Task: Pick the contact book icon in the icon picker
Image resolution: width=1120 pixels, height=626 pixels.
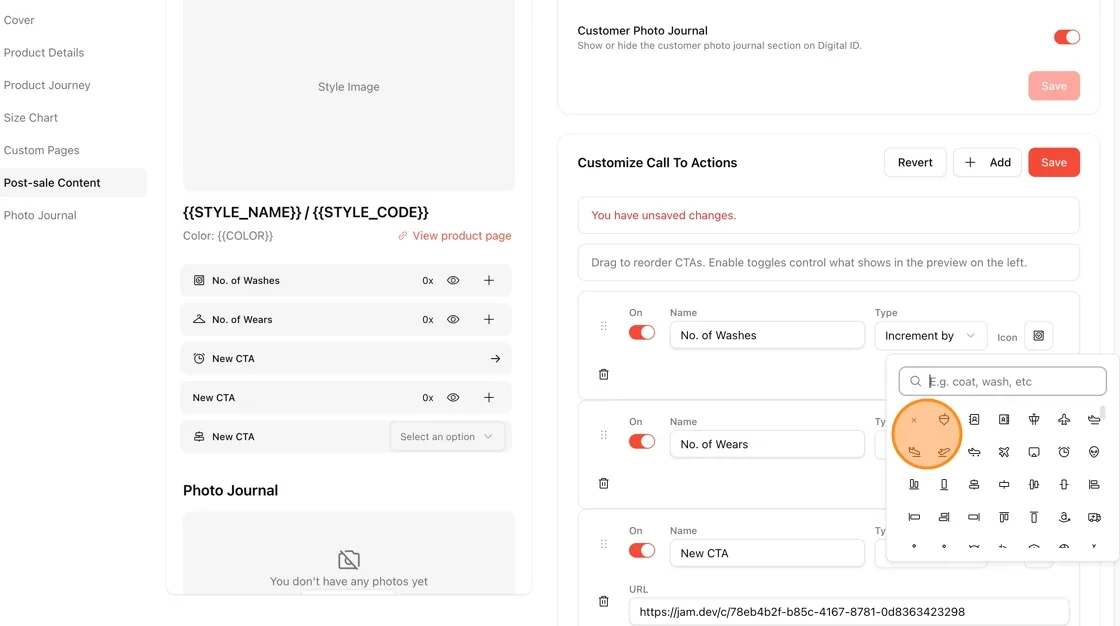Action: [x=974, y=419]
